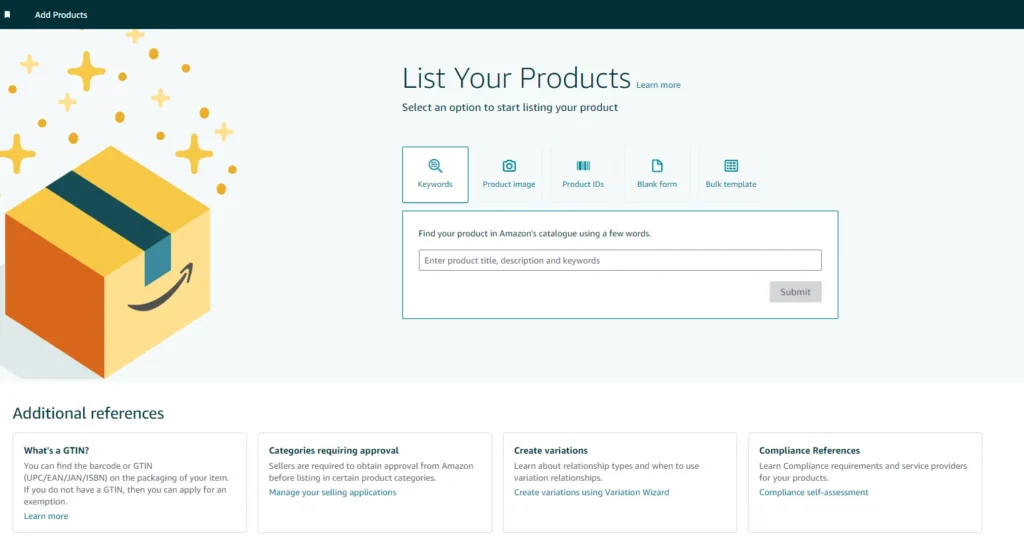The width and height of the screenshot is (1024, 554).
Task: Click the Create variations heading
Action: (551, 450)
